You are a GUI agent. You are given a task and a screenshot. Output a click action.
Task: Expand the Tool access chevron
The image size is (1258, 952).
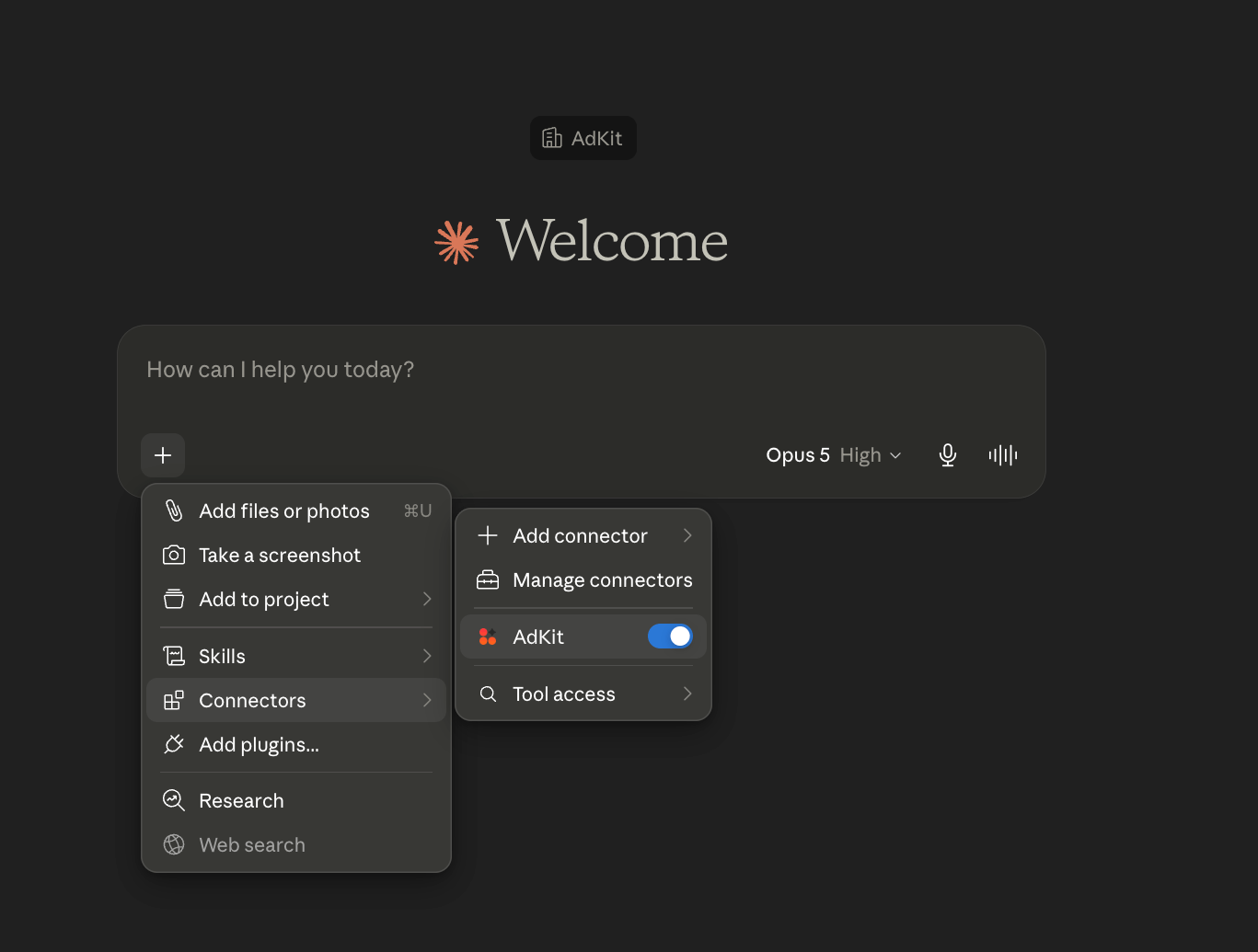click(x=687, y=694)
